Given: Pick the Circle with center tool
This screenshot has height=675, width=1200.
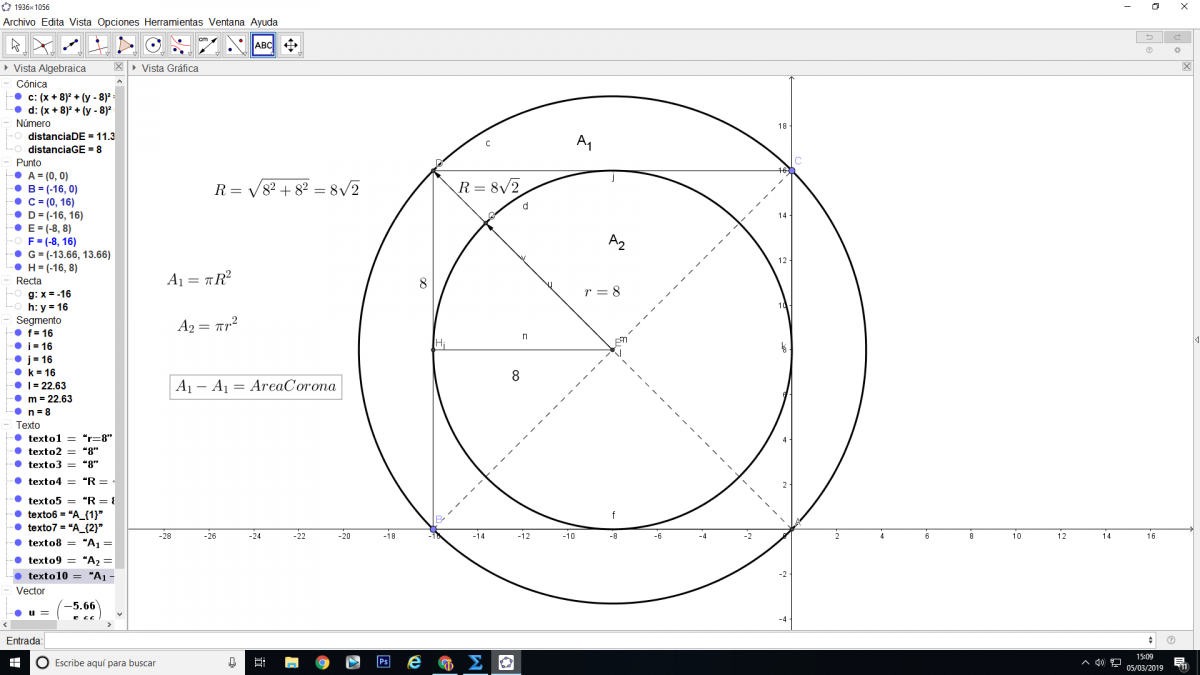Looking at the screenshot, I should (x=153, y=45).
